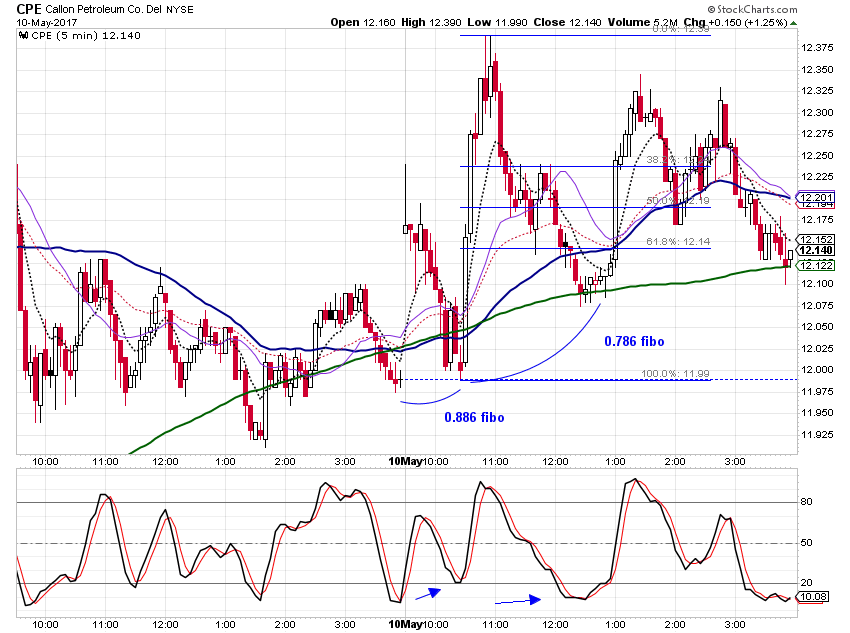Click the 80 level label on the stochastic panel
This screenshot has width=850, height=633.
tap(807, 502)
